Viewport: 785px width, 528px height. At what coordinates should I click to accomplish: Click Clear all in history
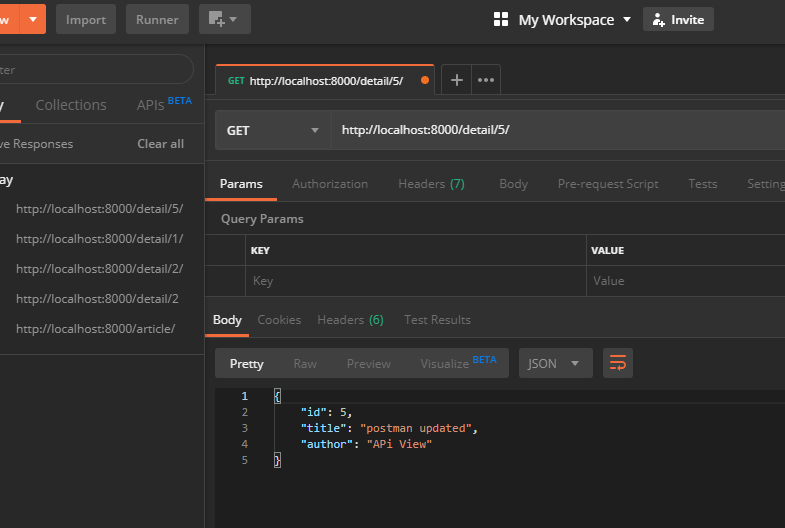(x=160, y=144)
